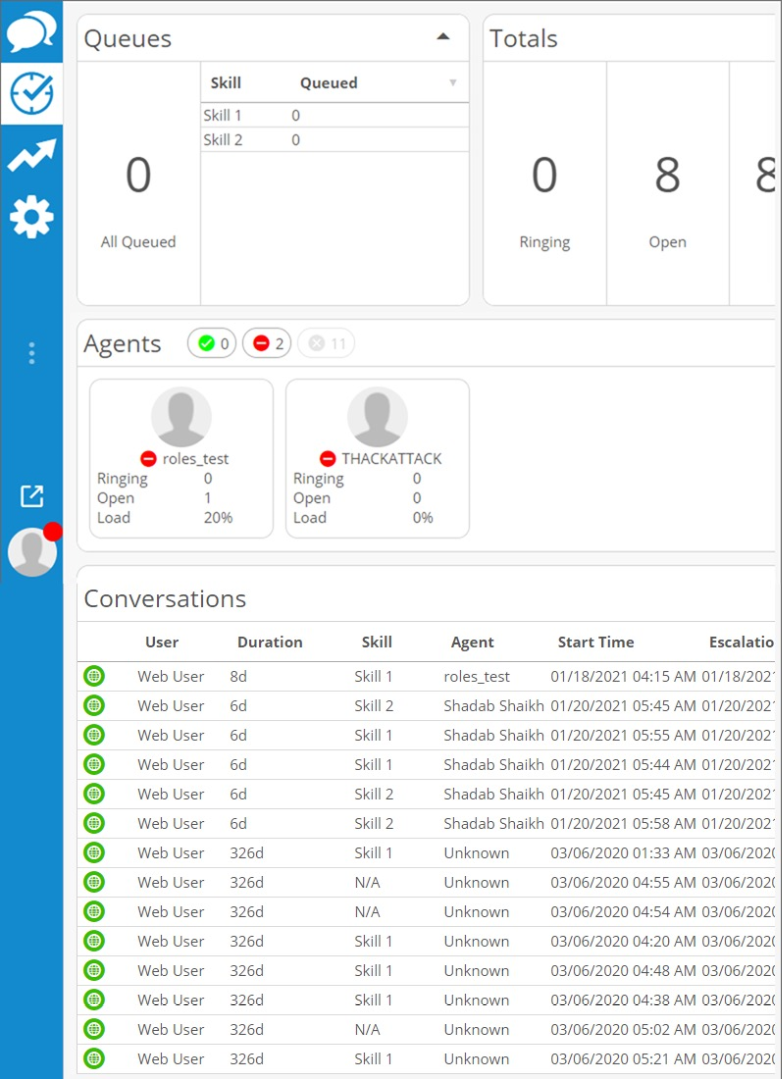
Task: Click the external pop-out link icon
Action: [31, 495]
